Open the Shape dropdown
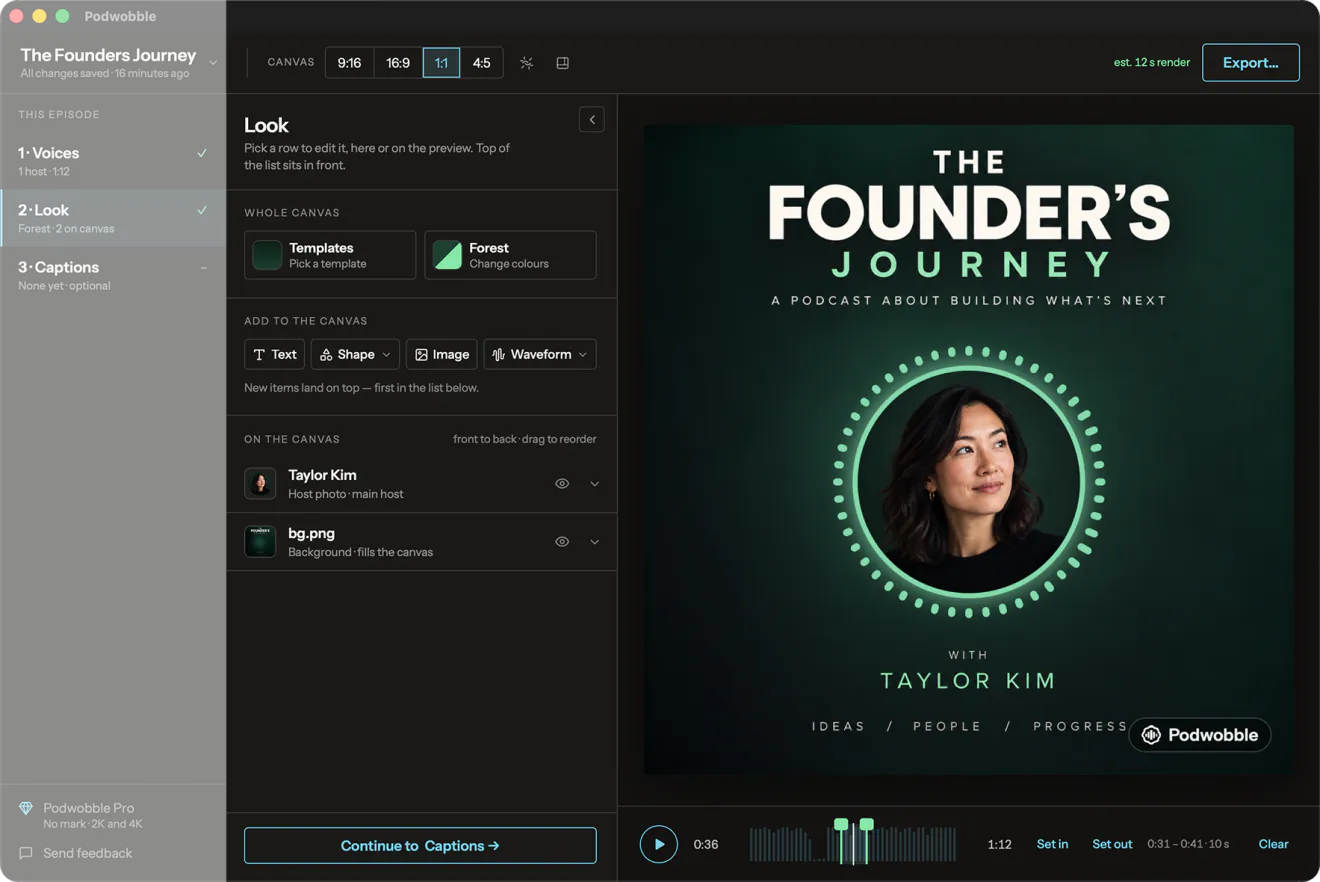1320x882 pixels. click(355, 354)
